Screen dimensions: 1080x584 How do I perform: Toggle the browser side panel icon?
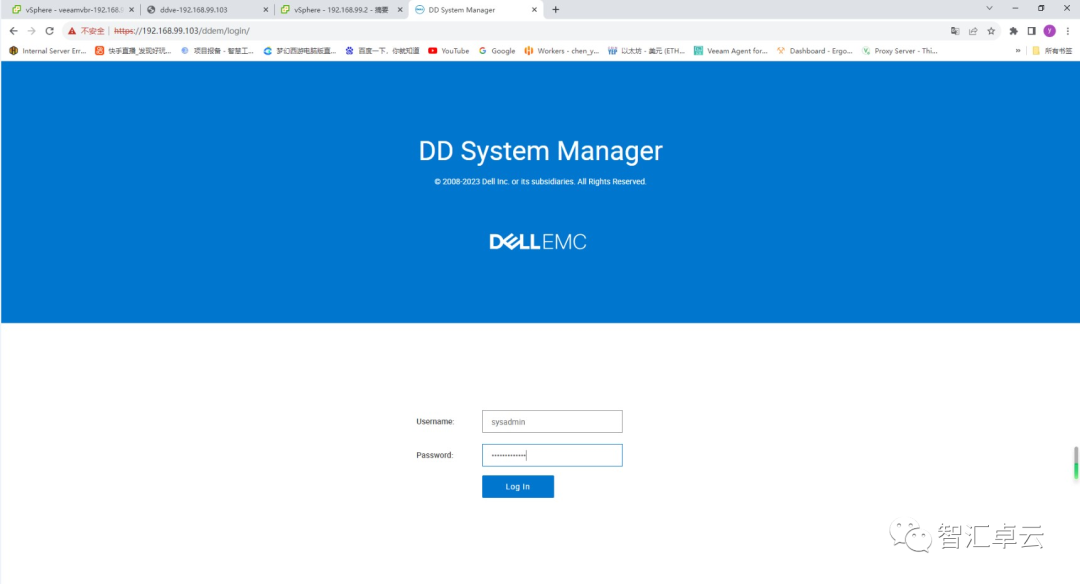[x=1031, y=31]
